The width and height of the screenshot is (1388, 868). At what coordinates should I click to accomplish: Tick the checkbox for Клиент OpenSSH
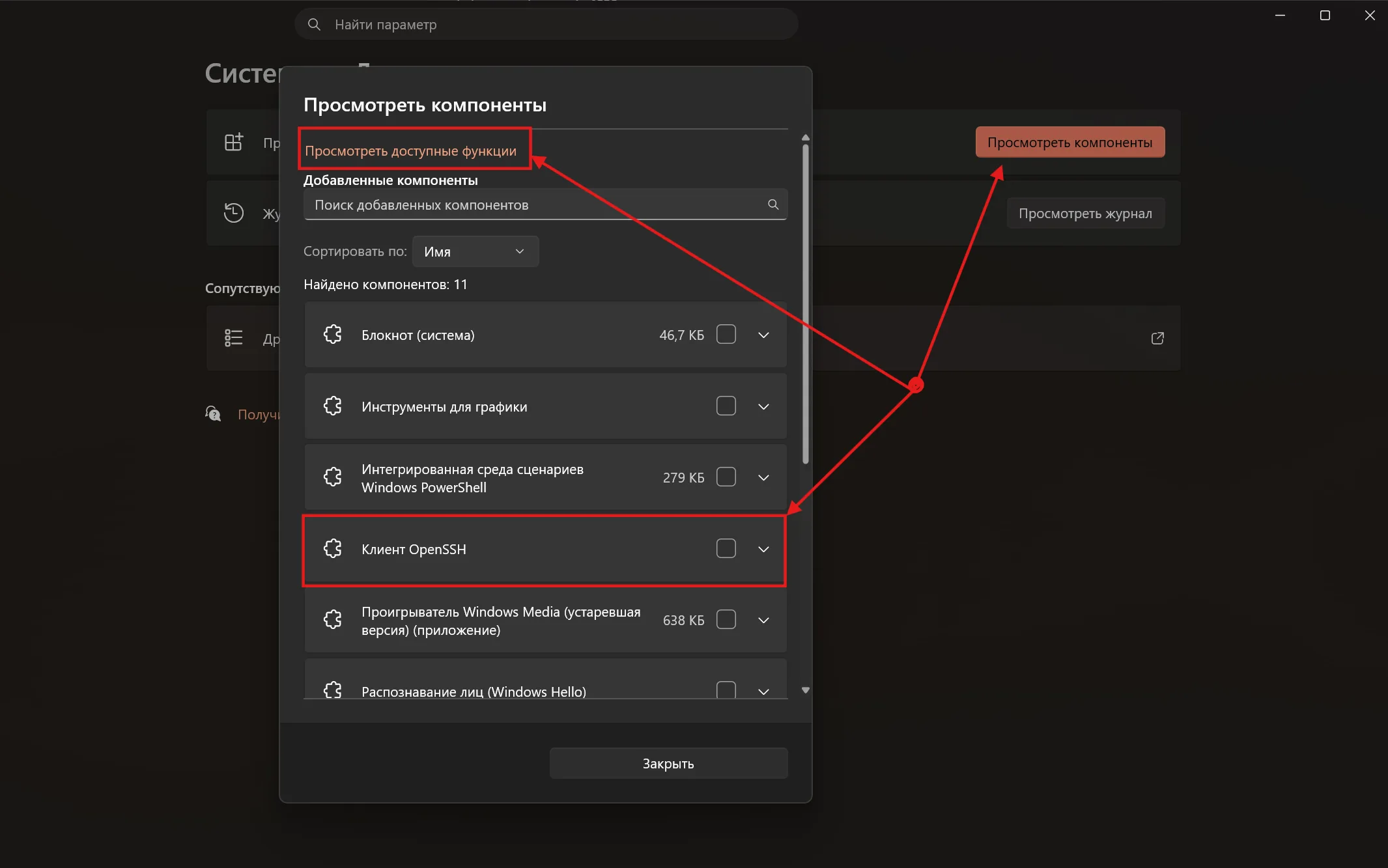pyautogui.click(x=726, y=549)
